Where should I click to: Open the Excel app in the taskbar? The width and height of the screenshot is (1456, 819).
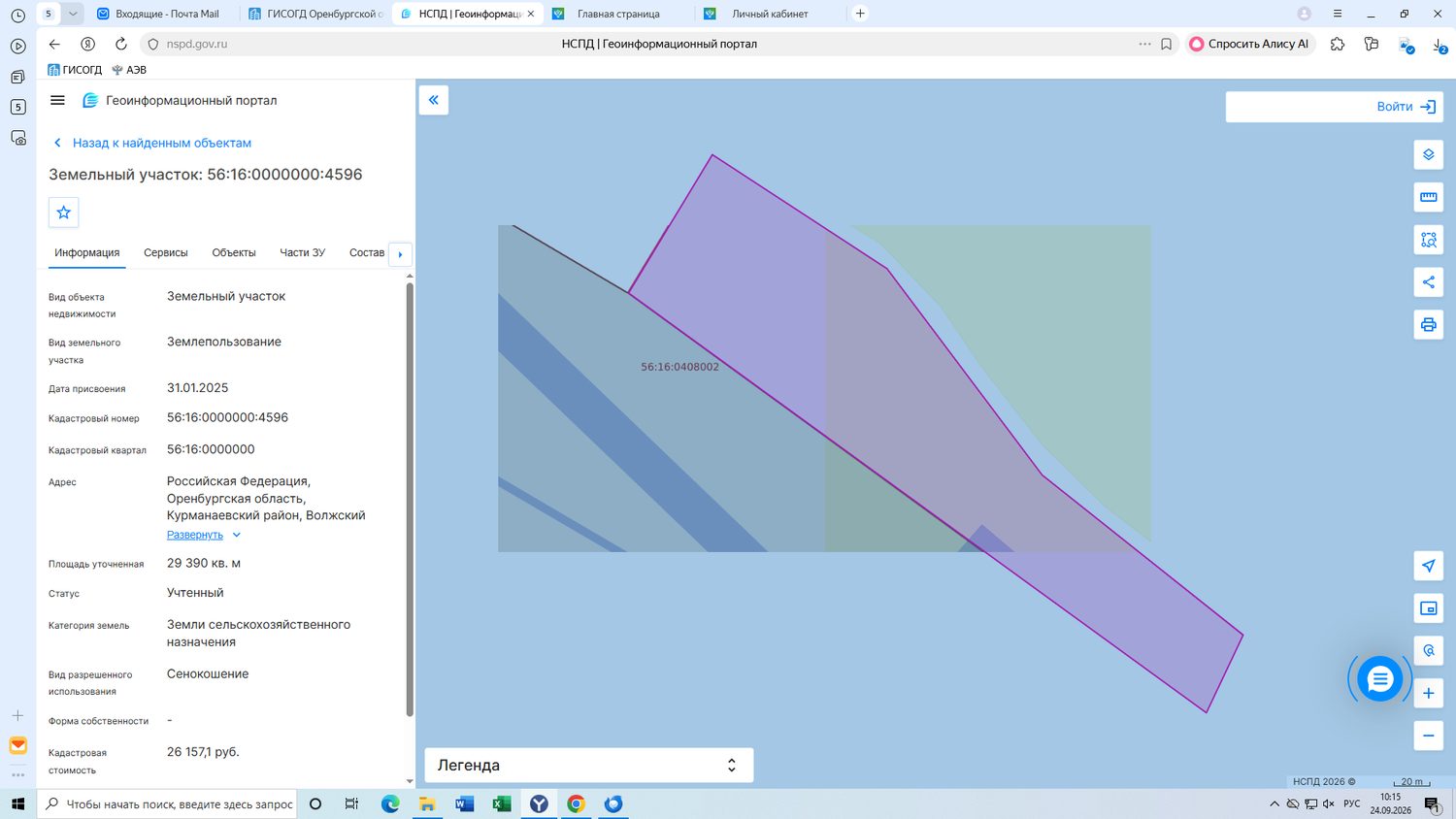(501, 804)
